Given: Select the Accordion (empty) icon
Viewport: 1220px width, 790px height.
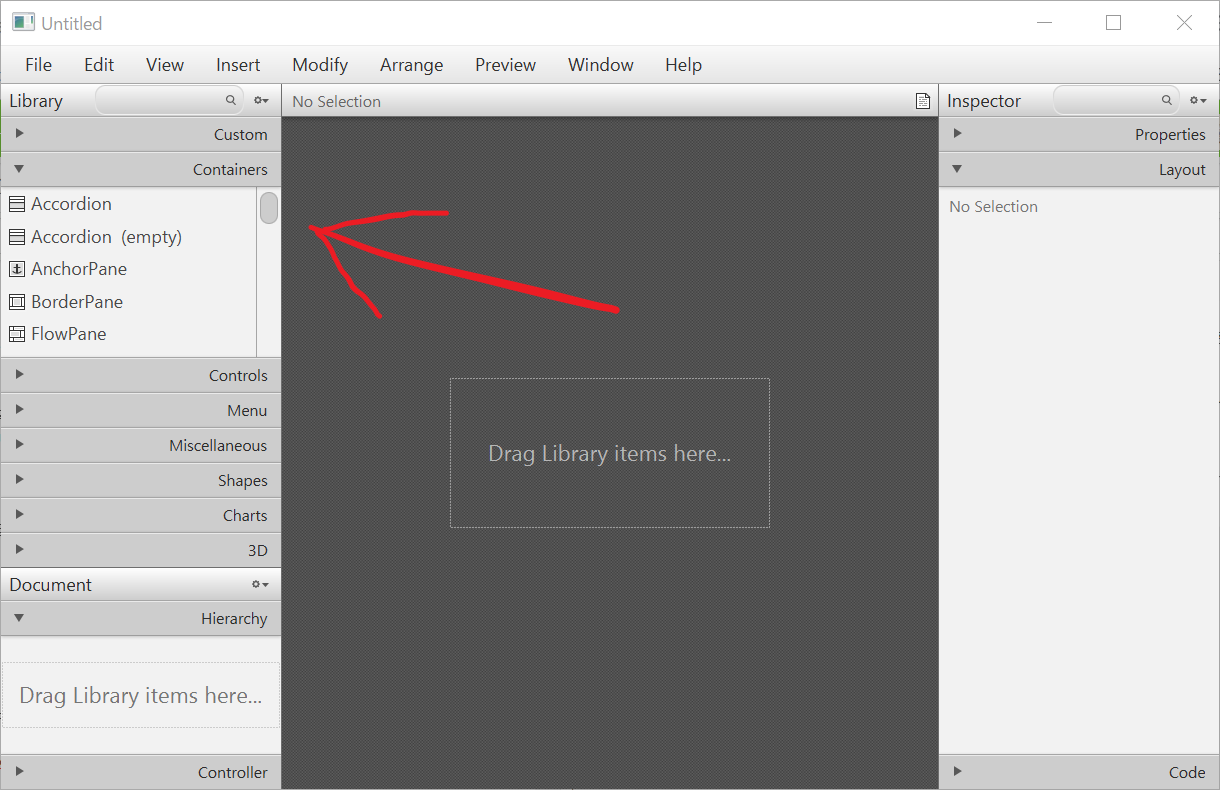Looking at the screenshot, I should (16, 237).
